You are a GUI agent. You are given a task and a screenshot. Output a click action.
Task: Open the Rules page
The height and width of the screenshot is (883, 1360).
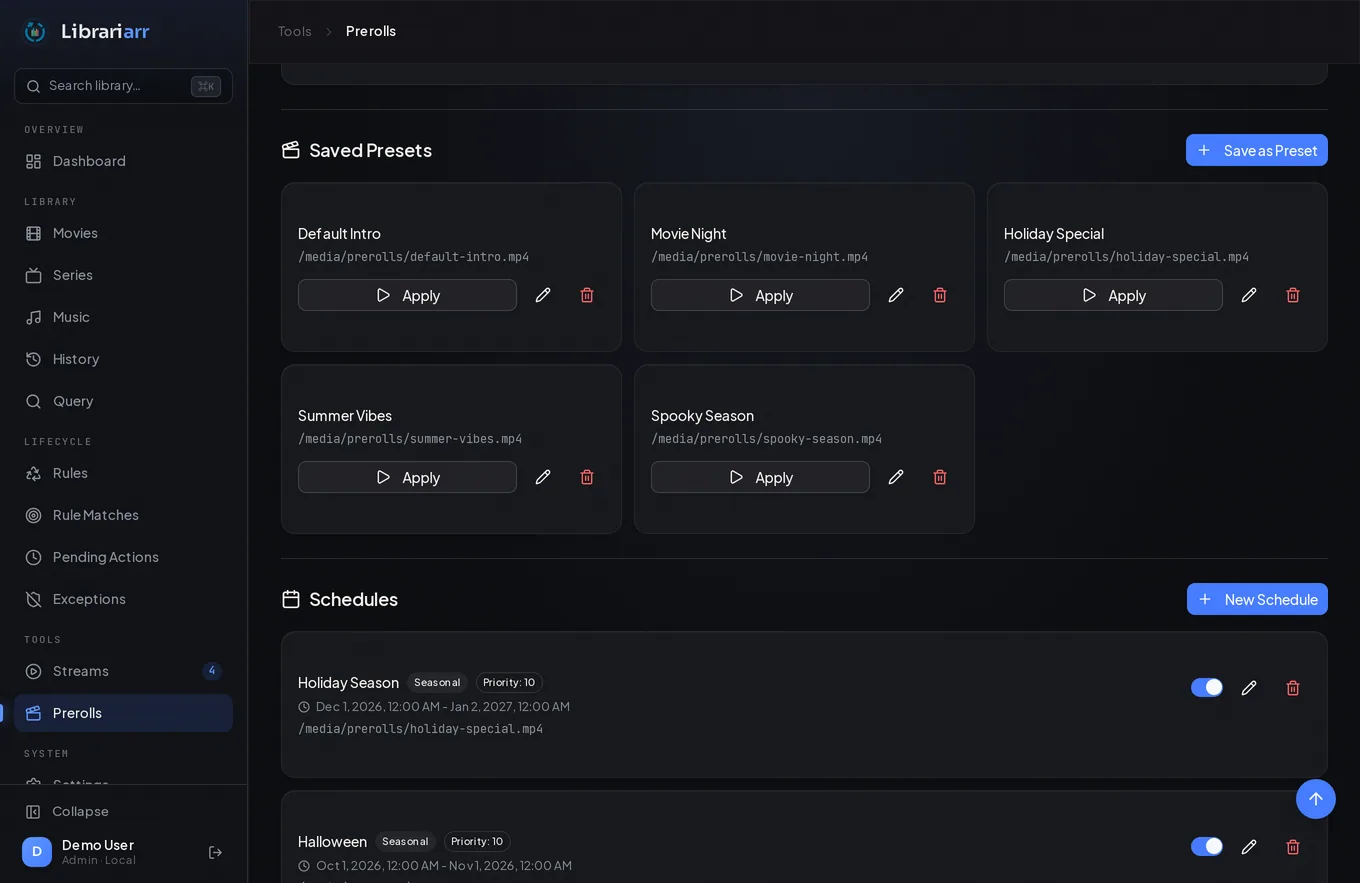pyautogui.click(x=123, y=473)
